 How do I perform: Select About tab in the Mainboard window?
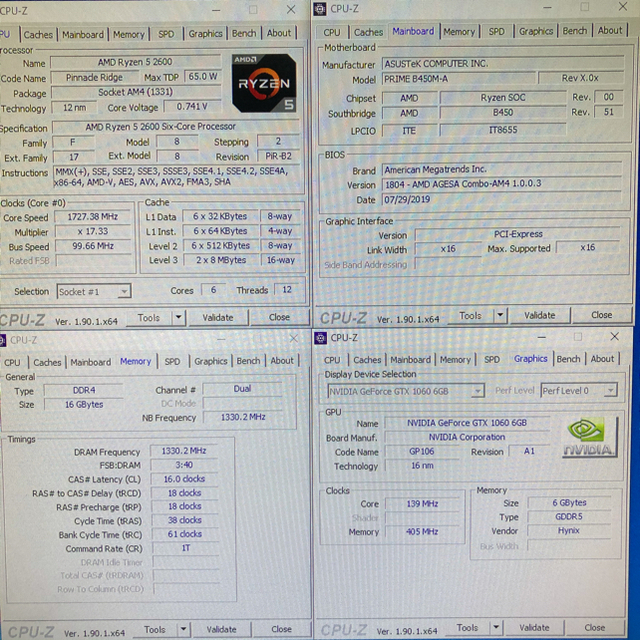(x=610, y=30)
